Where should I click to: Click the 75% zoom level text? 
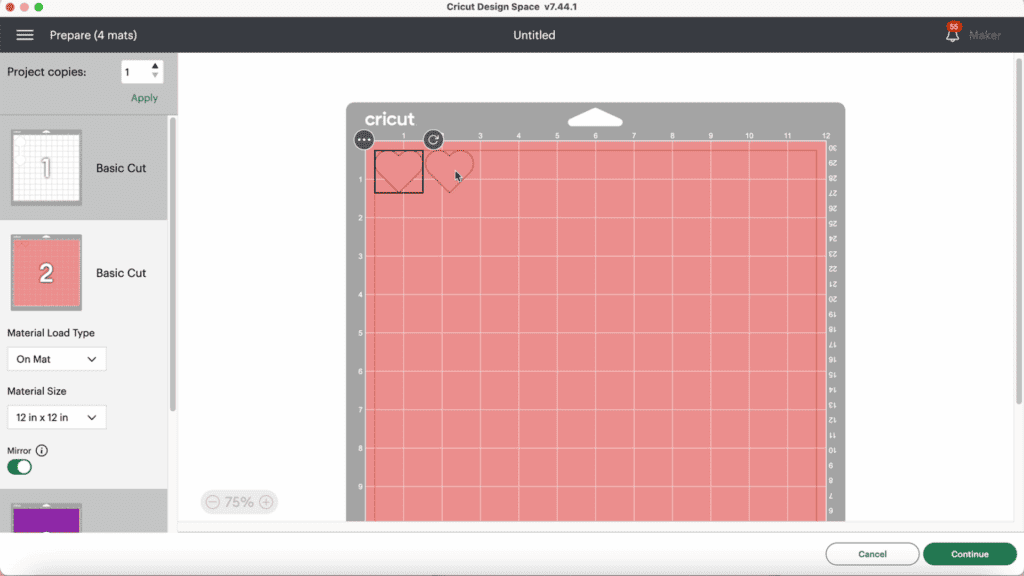tap(239, 502)
